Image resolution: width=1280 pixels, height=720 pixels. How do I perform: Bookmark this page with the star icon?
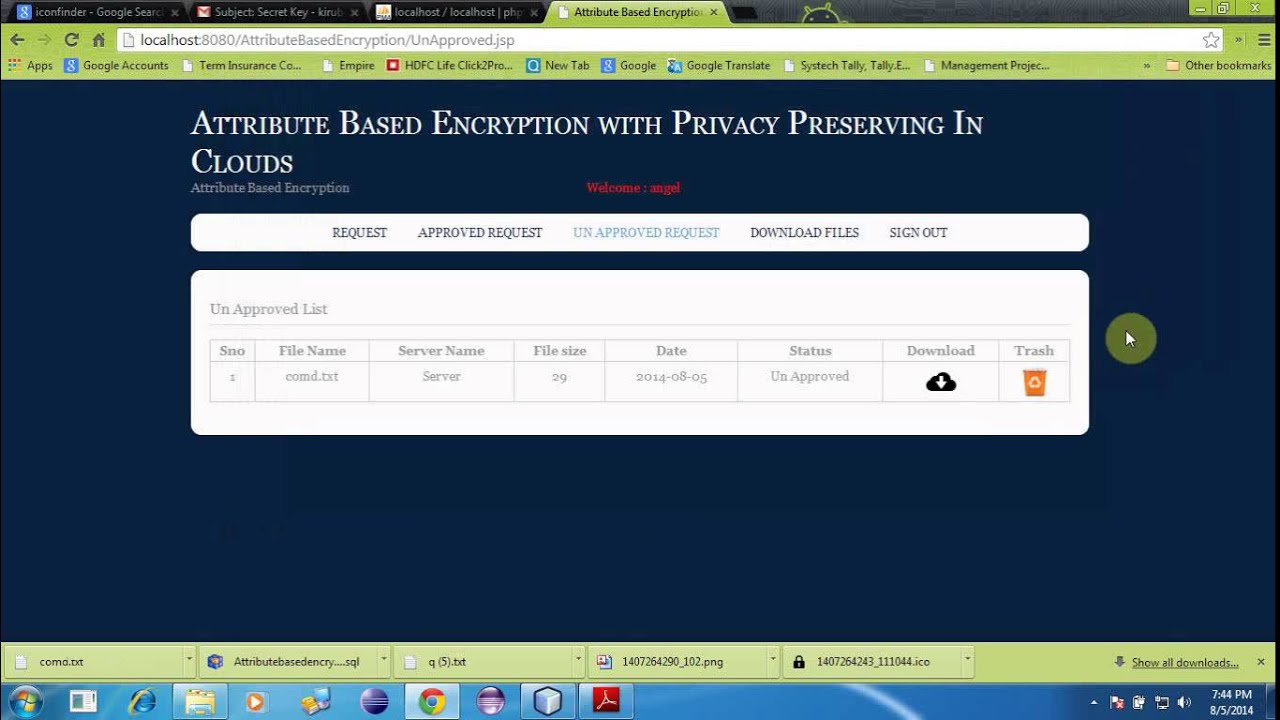(1211, 40)
